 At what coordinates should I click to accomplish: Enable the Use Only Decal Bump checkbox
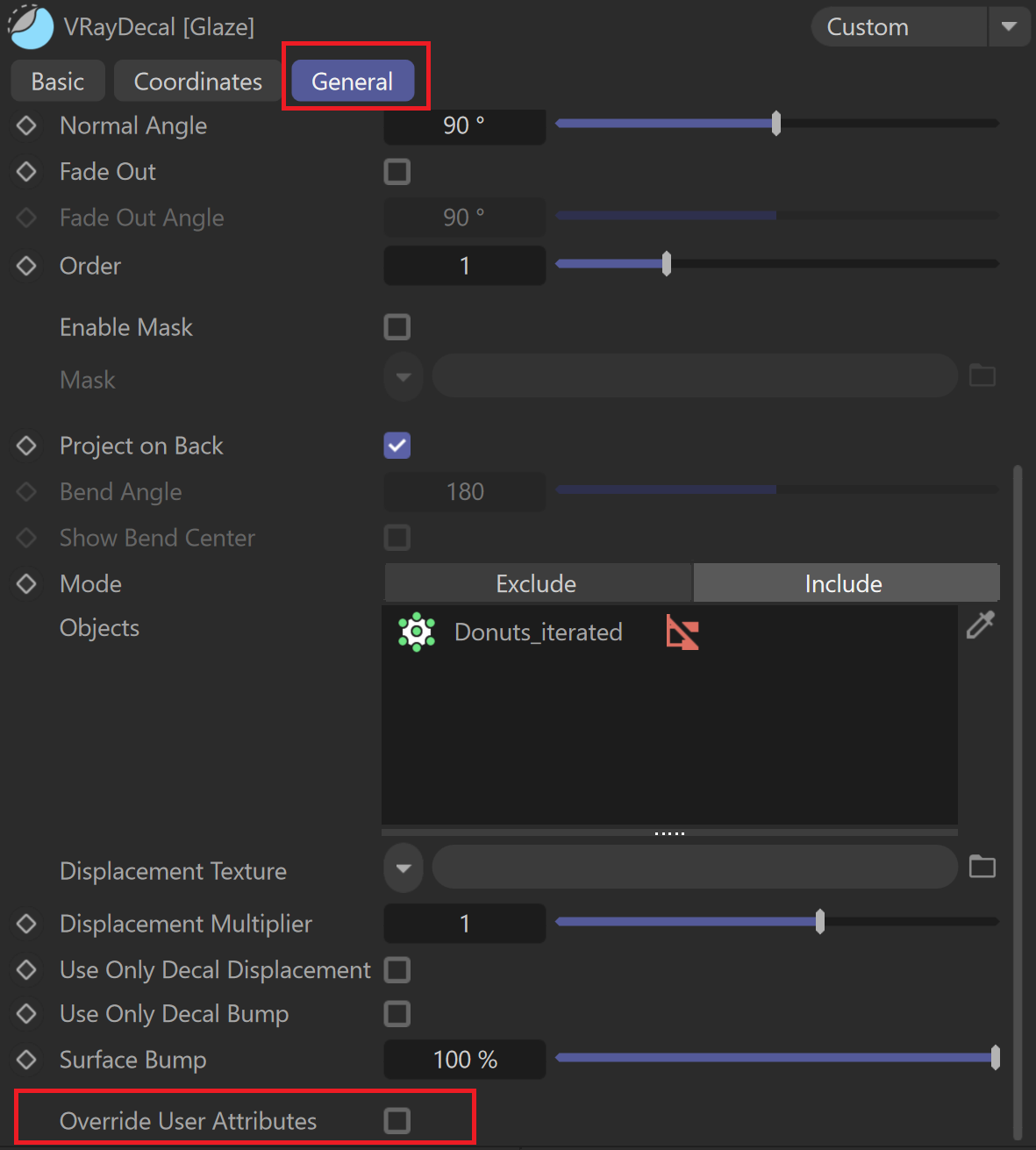tap(397, 1014)
